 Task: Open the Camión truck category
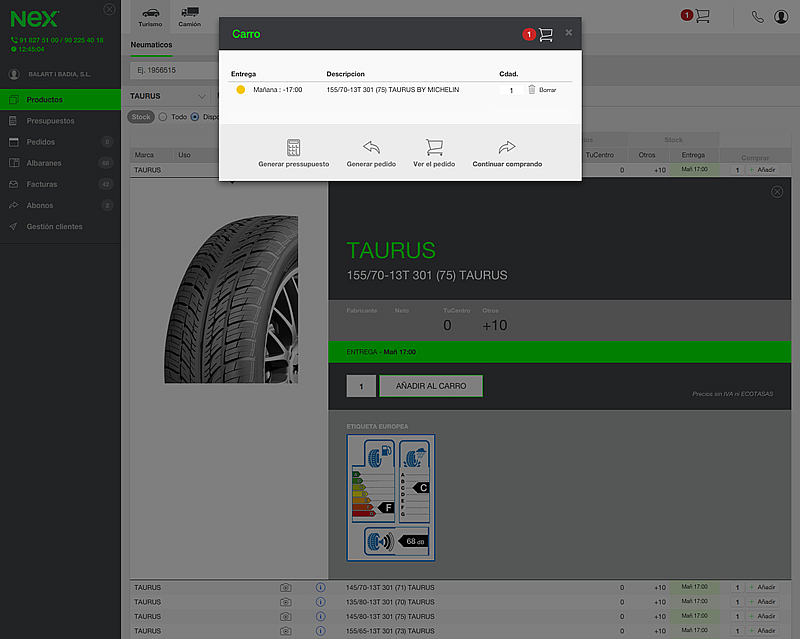tap(190, 16)
